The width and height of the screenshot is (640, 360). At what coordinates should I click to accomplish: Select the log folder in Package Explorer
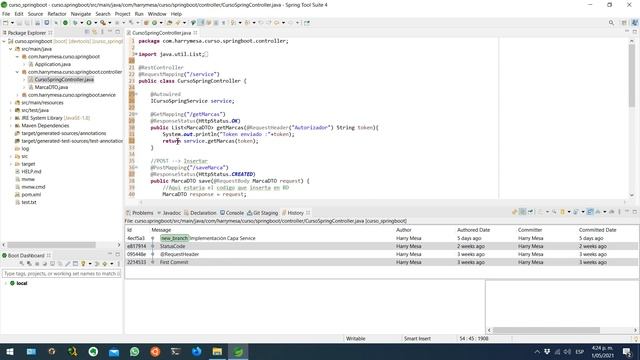[x=25, y=149]
